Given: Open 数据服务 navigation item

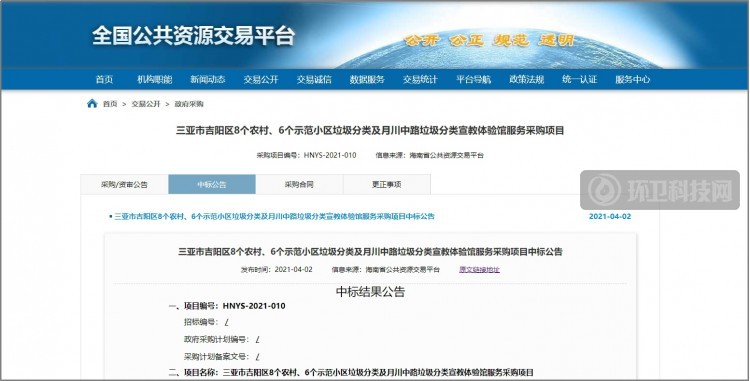Looking at the screenshot, I should [x=367, y=79].
